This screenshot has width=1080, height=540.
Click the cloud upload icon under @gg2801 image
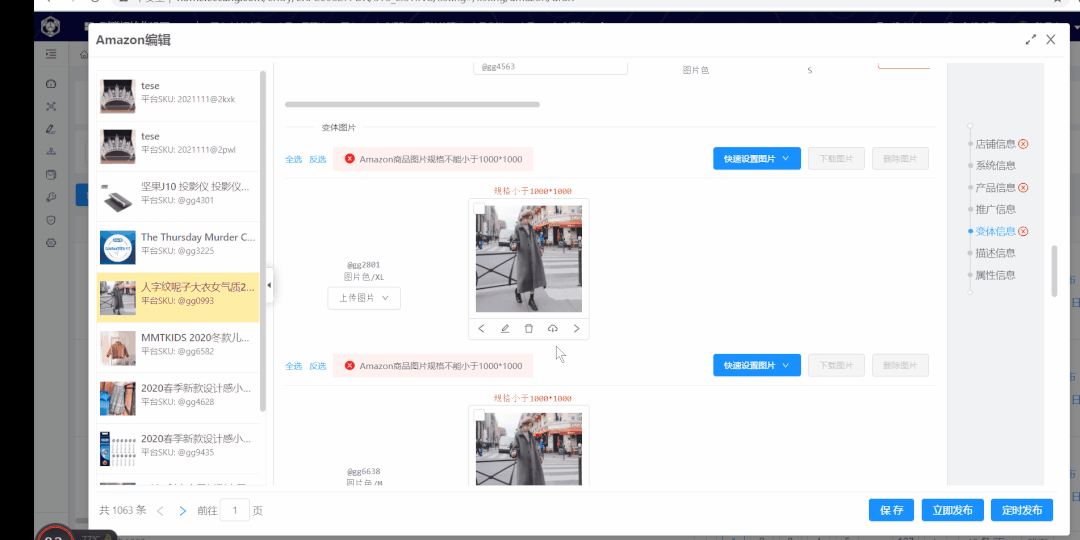(x=553, y=329)
